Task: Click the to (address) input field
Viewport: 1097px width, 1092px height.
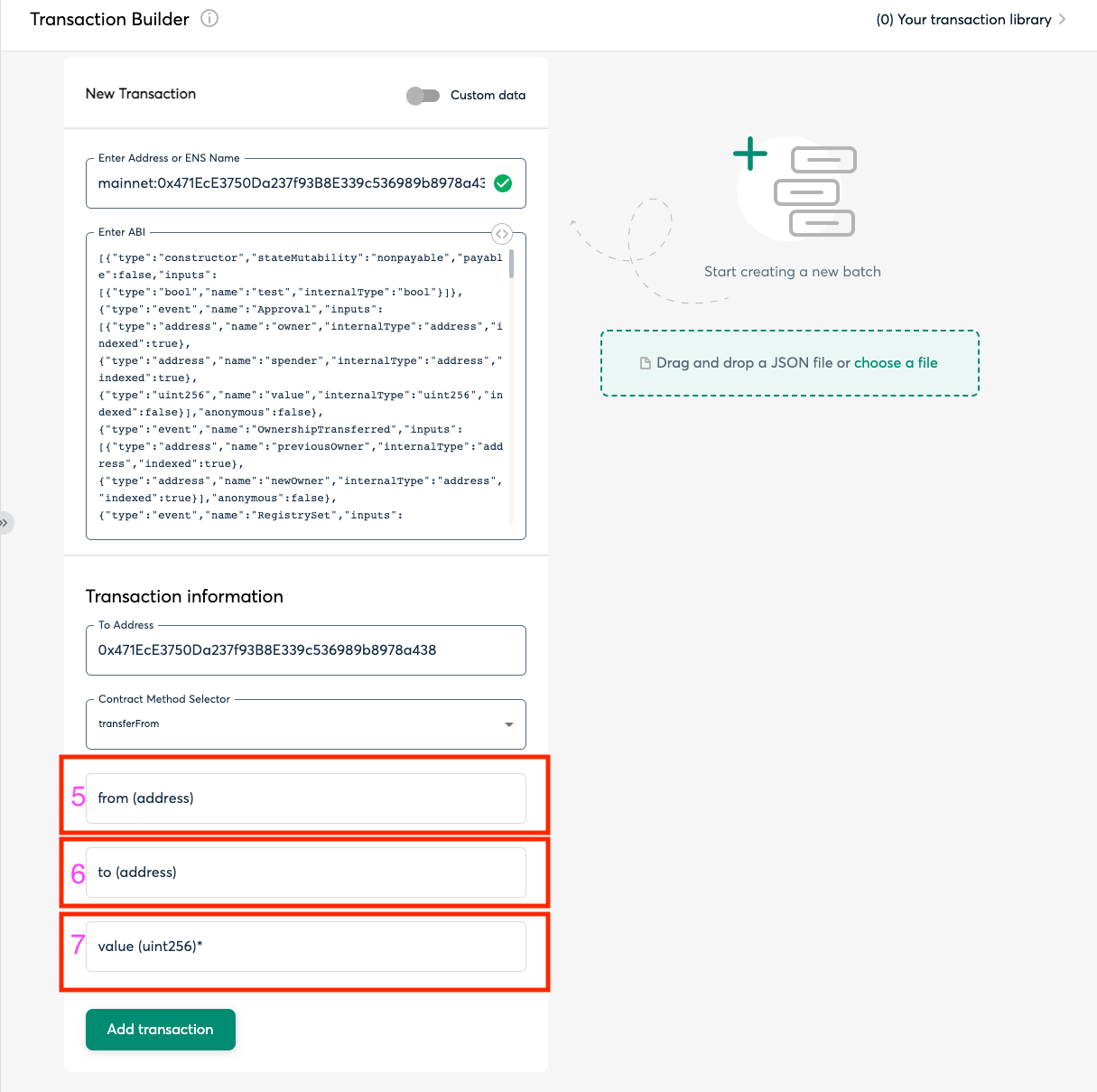Action: pyautogui.click(x=305, y=872)
